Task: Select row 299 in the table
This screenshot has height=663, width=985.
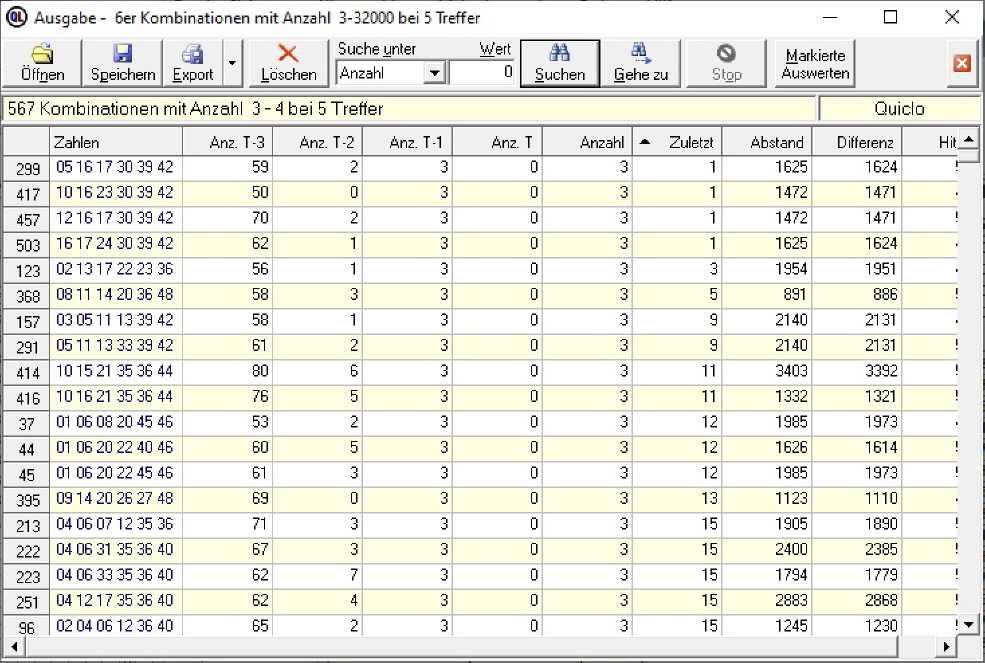Action: (27, 169)
